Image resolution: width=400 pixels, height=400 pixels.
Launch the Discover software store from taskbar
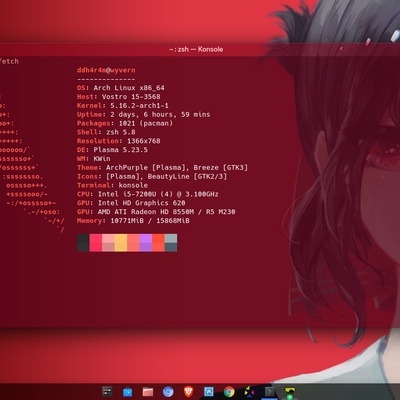pos(127,392)
